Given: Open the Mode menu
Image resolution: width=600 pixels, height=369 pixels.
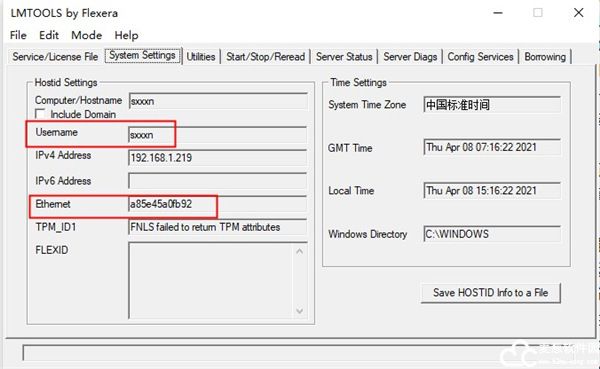Looking at the screenshot, I should coord(86,35).
